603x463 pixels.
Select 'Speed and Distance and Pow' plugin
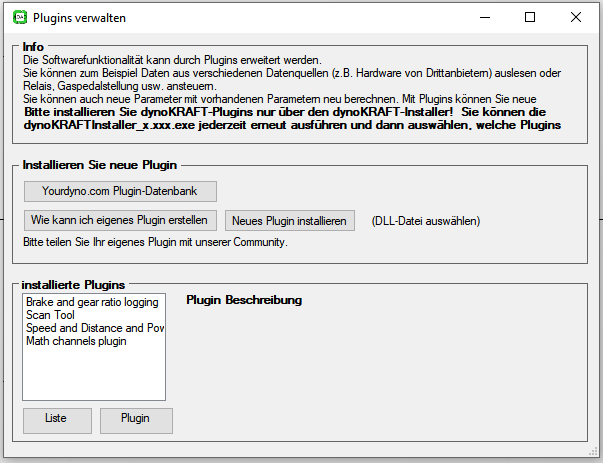tap(95, 328)
